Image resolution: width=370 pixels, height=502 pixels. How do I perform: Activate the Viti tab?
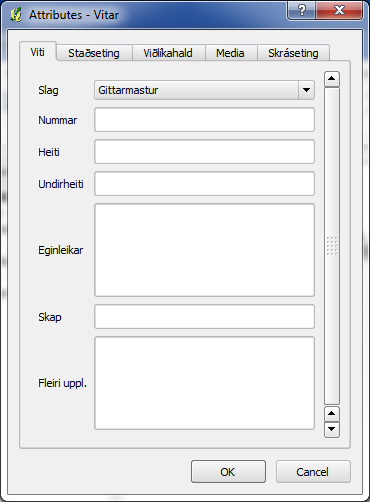pos(38,52)
